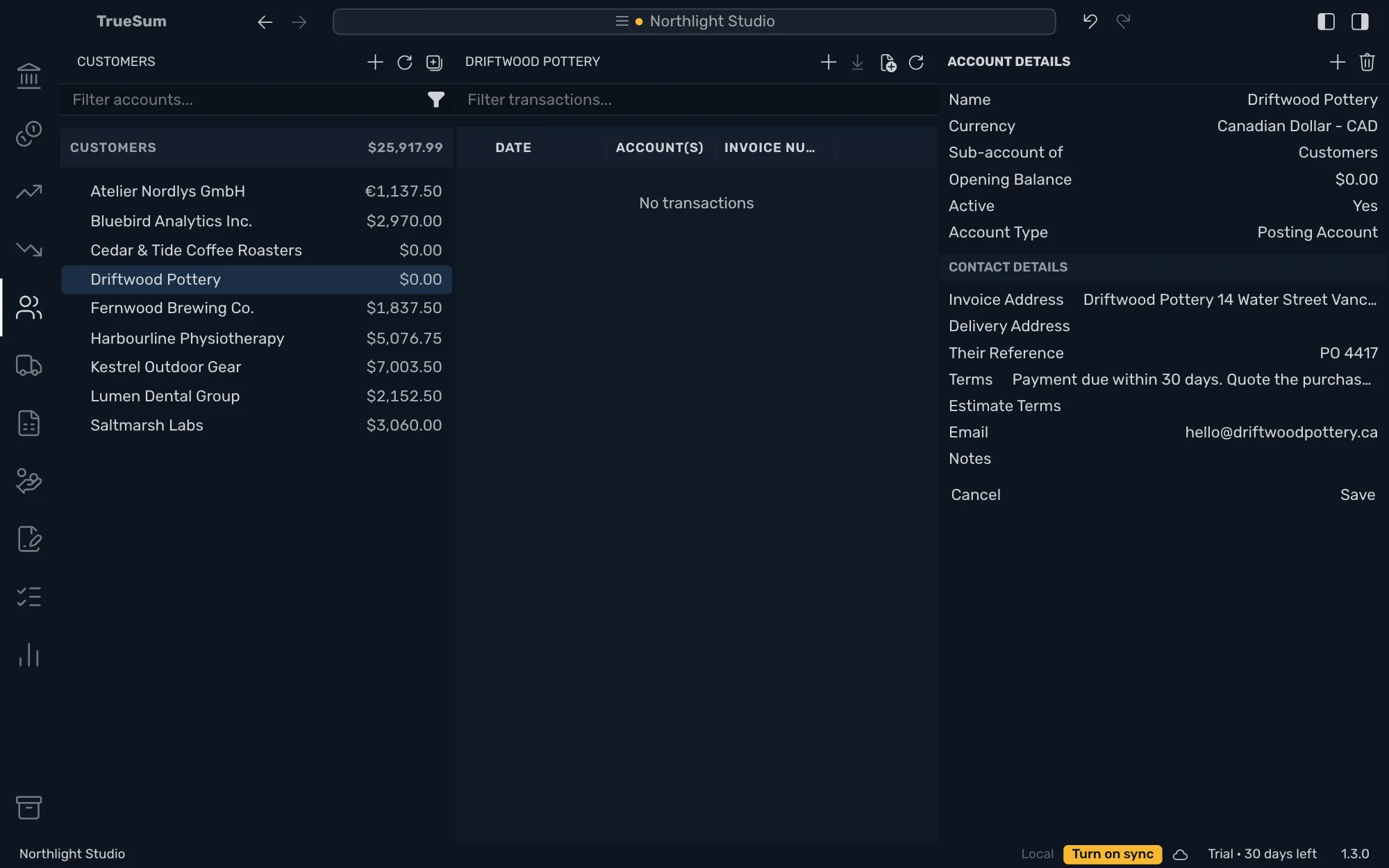
Task: Add a field in Account Details header
Action: coord(1338,62)
